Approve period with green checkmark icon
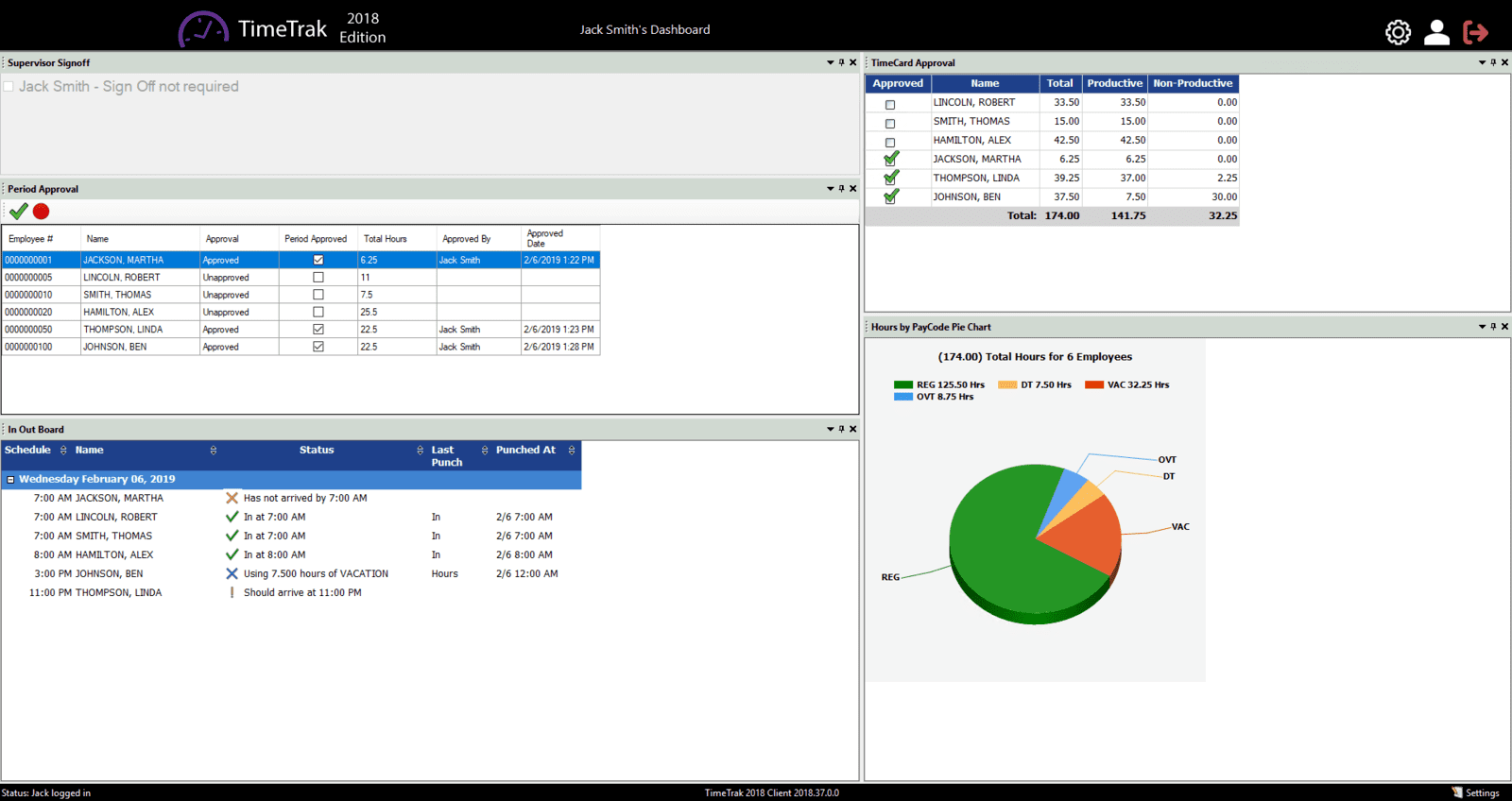The height and width of the screenshot is (801, 1512). click(x=19, y=212)
